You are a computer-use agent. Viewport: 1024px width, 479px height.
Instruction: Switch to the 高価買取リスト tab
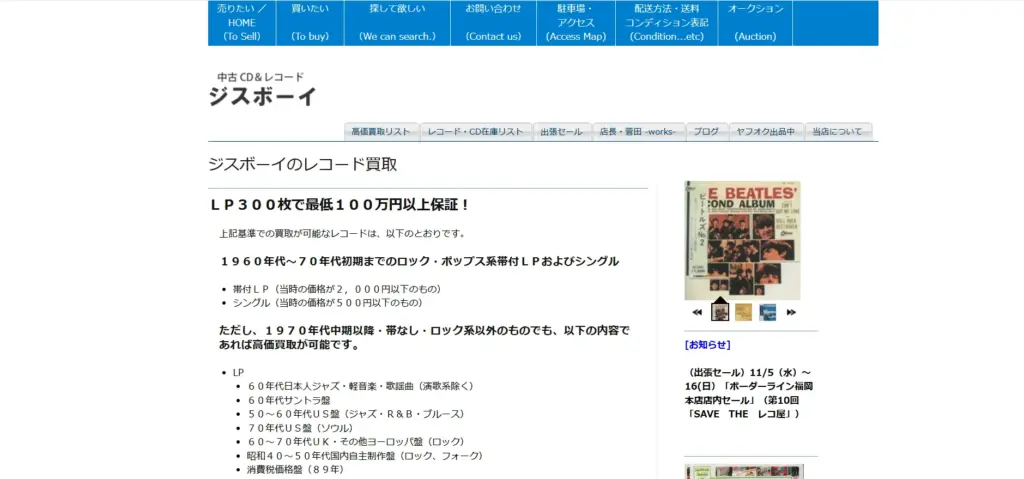pos(381,132)
